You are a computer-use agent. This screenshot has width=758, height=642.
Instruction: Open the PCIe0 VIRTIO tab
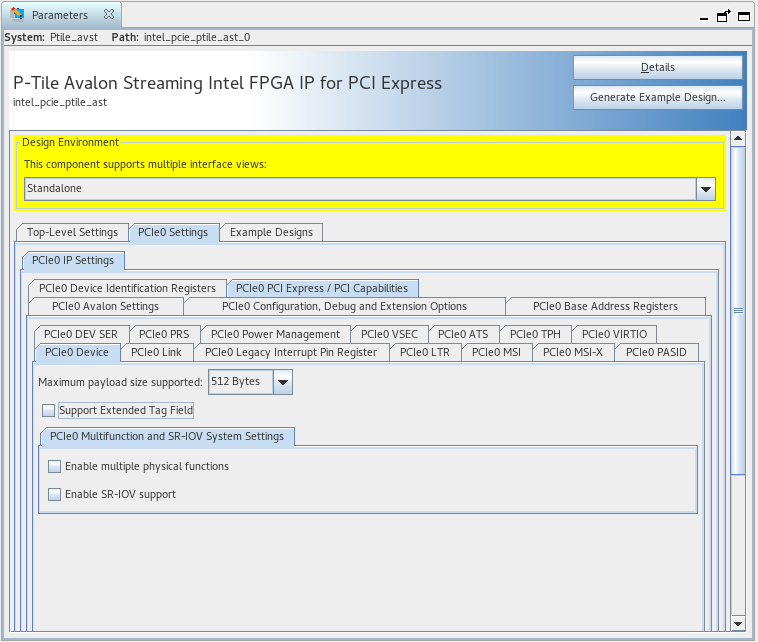[x=614, y=334]
